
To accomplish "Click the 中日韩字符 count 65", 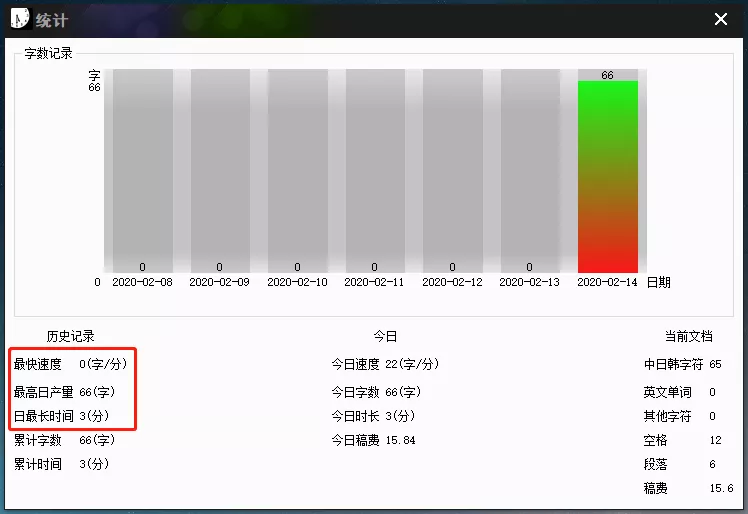I will pos(715,364).
